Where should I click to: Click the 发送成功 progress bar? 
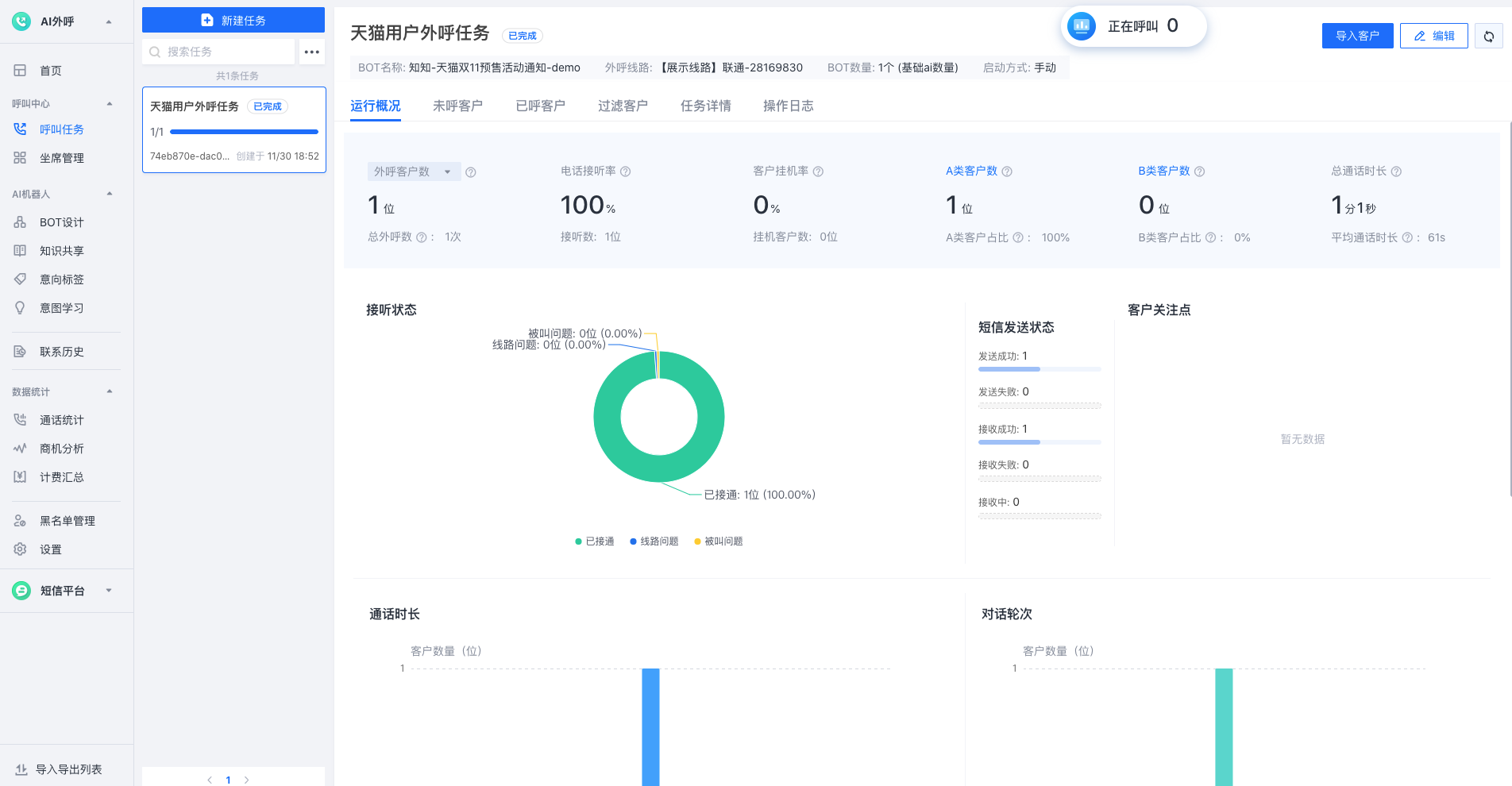pos(1039,369)
